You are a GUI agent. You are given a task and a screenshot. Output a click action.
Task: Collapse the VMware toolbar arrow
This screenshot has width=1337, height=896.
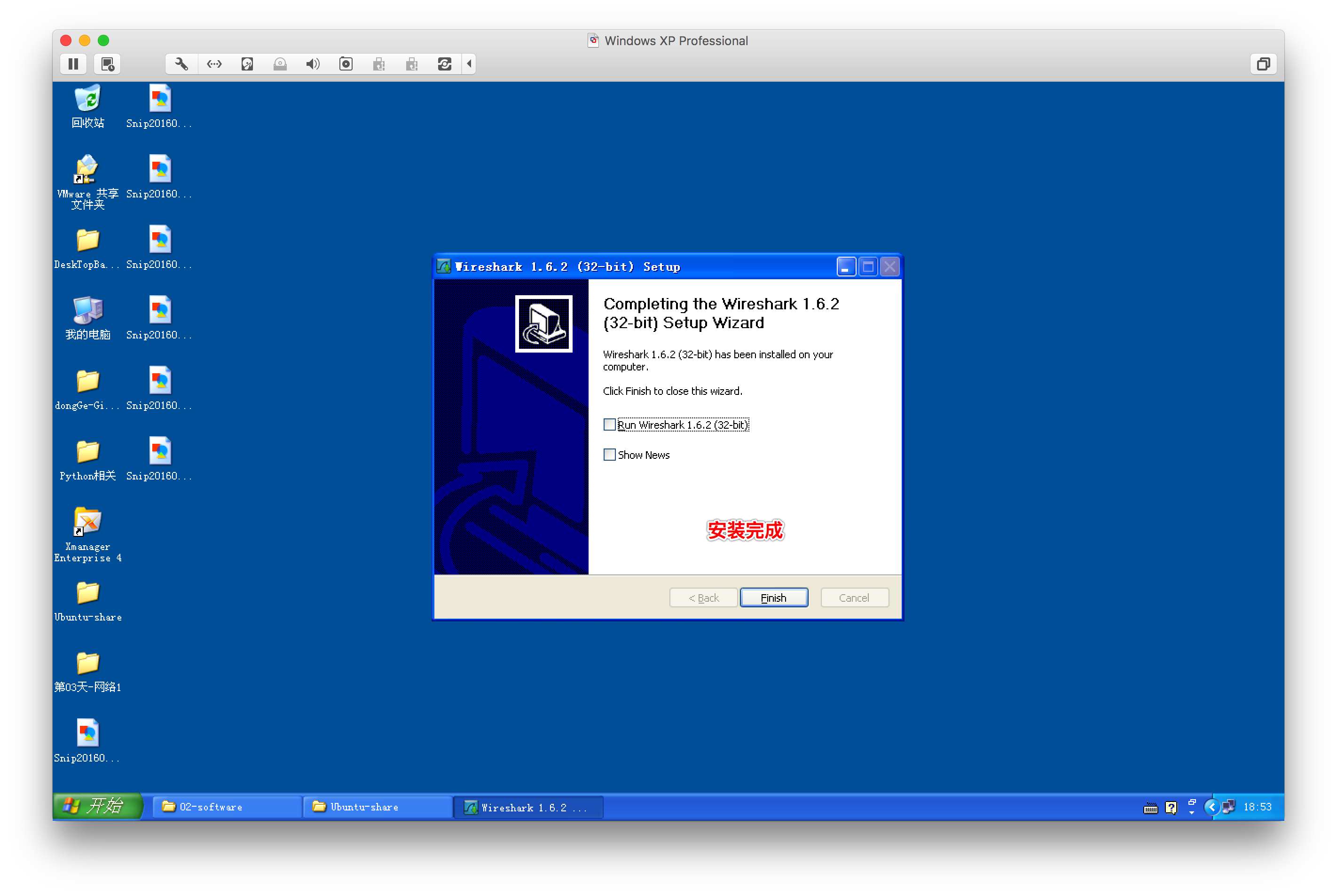point(469,64)
